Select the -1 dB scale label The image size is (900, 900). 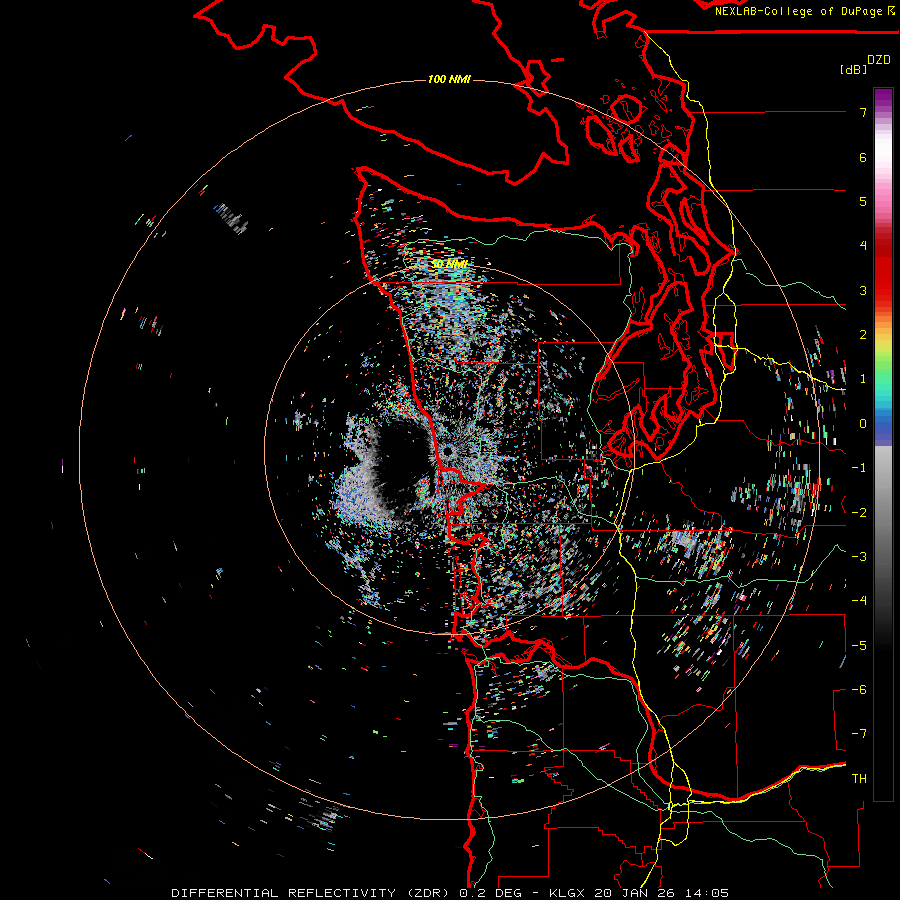click(x=859, y=468)
